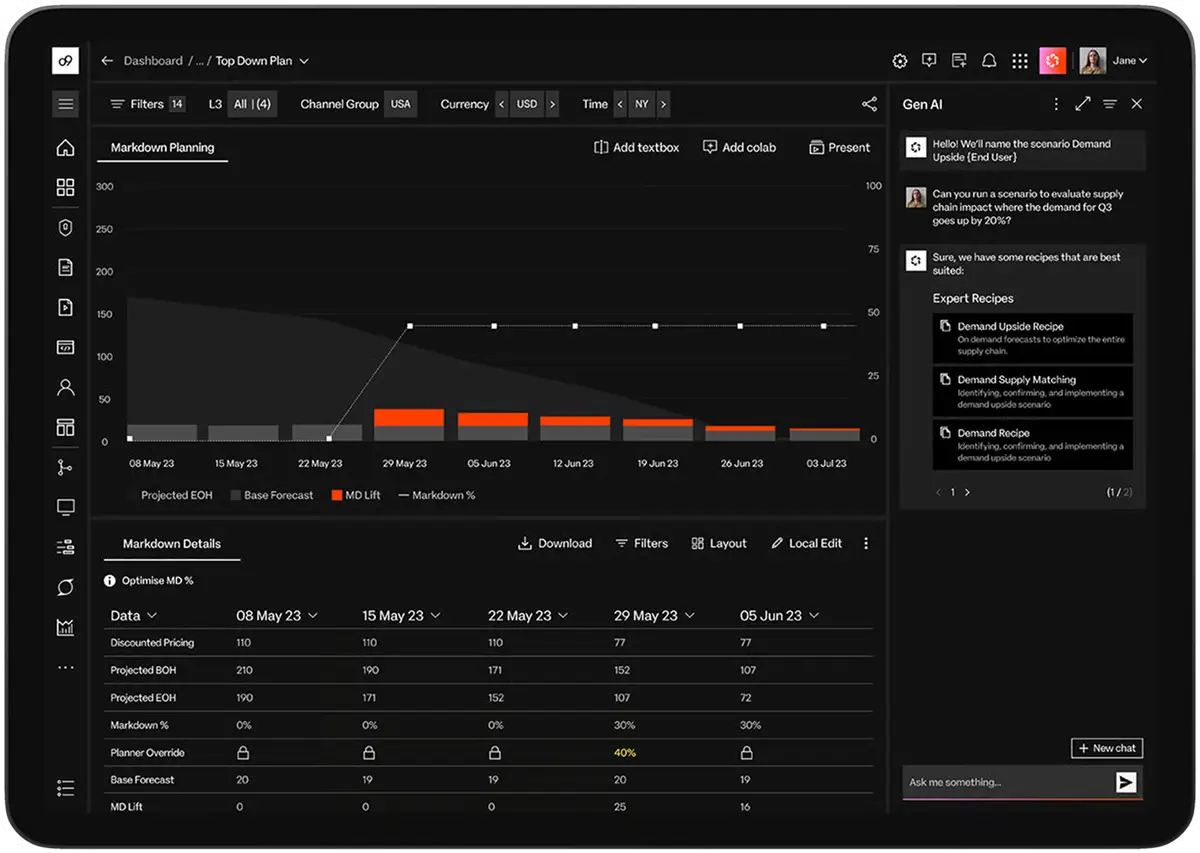1200x853 pixels.
Task: Click the share icon beside Time filter
Action: [869, 104]
